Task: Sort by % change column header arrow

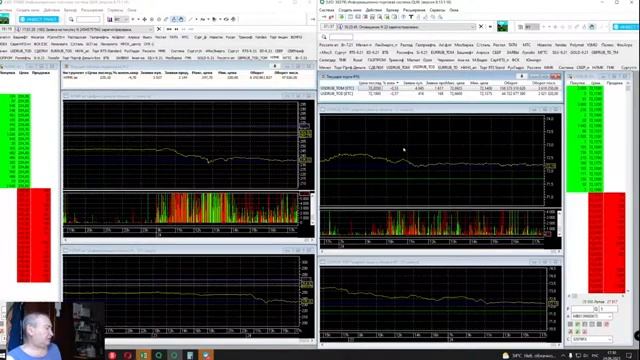Action: [x=398, y=83]
